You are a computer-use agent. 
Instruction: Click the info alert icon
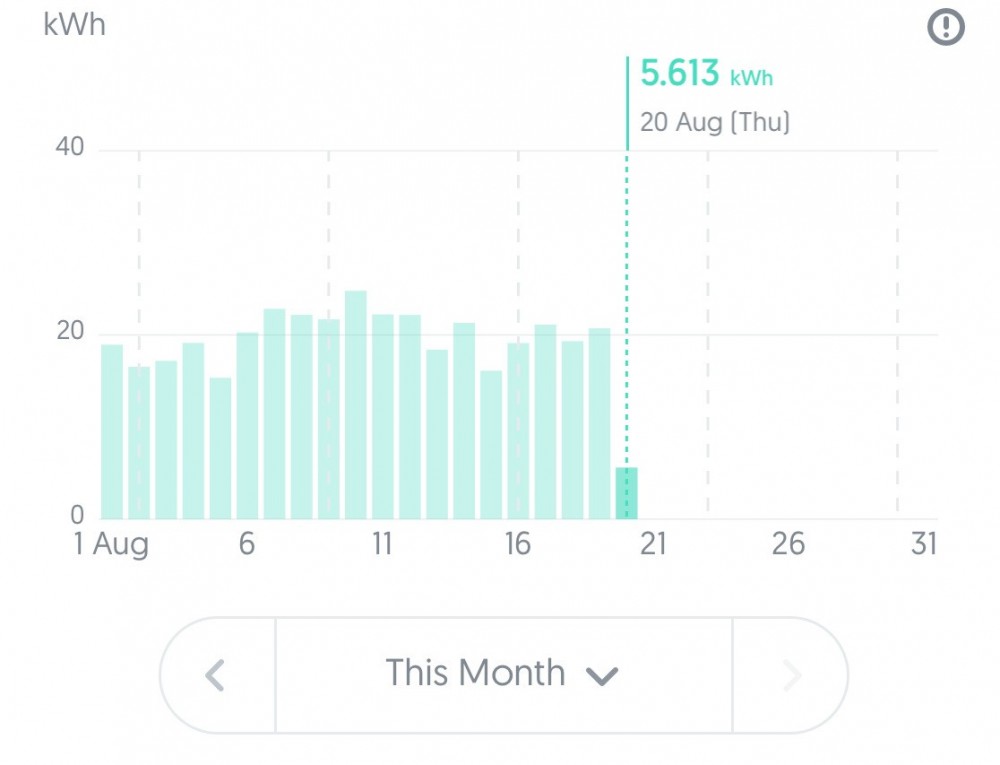click(x=946, y=27)
